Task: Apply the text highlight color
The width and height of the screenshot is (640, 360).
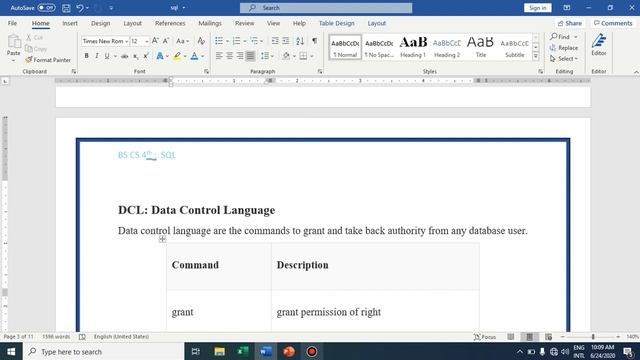Action: tap(177, 56)
